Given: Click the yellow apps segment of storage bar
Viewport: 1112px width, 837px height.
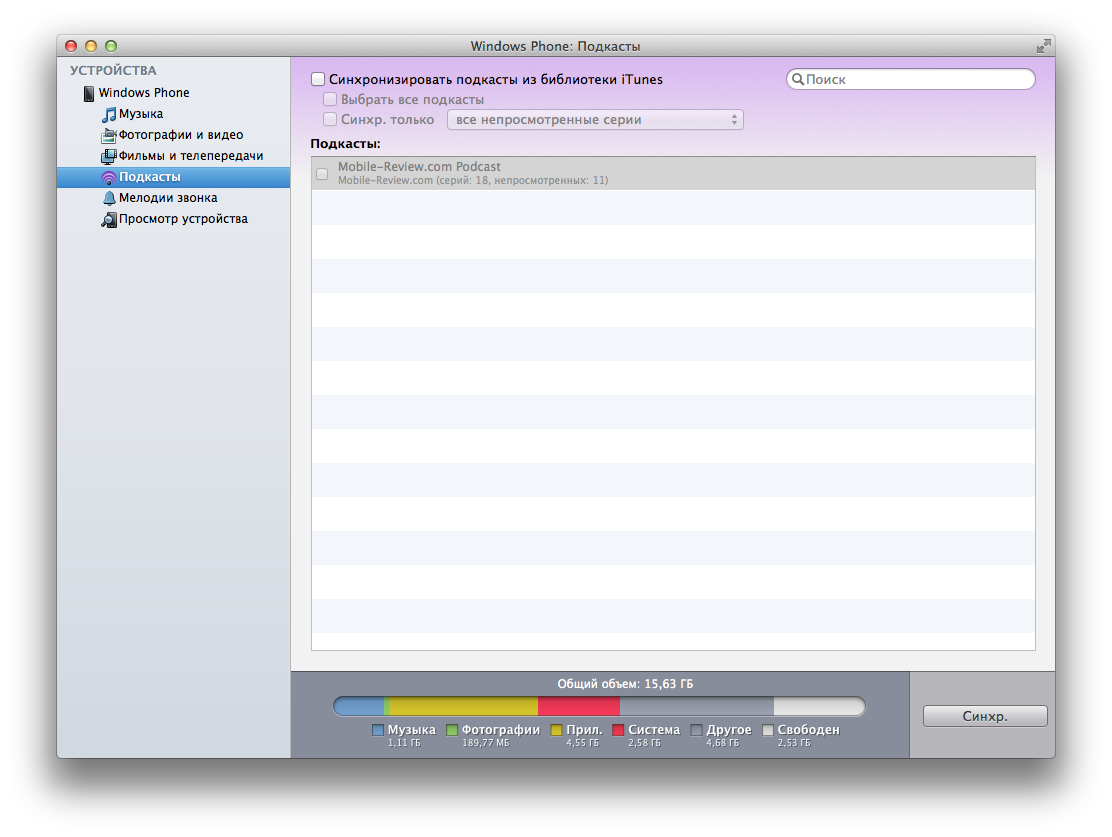Looking at the screenshot, I should tap(463, 706).
